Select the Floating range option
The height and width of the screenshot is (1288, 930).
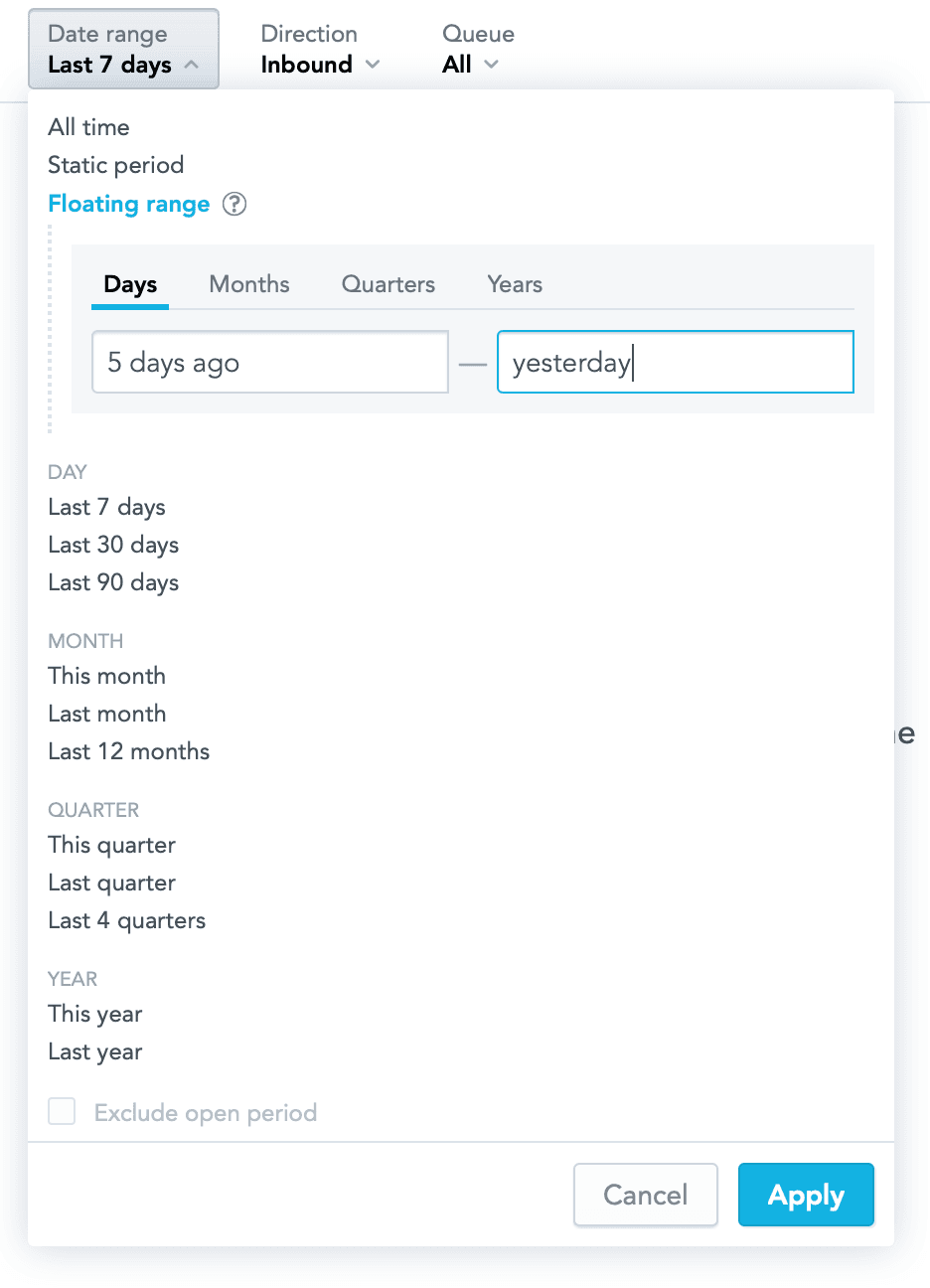(128, 204)
